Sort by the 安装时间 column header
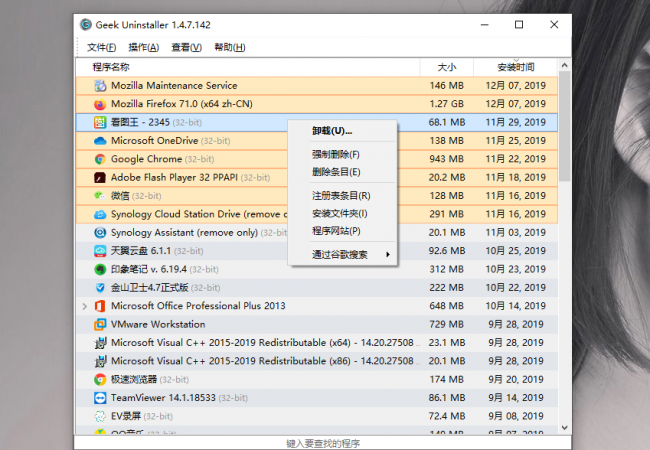Viewport: 650px width, 450px height. tap(516, 67)
